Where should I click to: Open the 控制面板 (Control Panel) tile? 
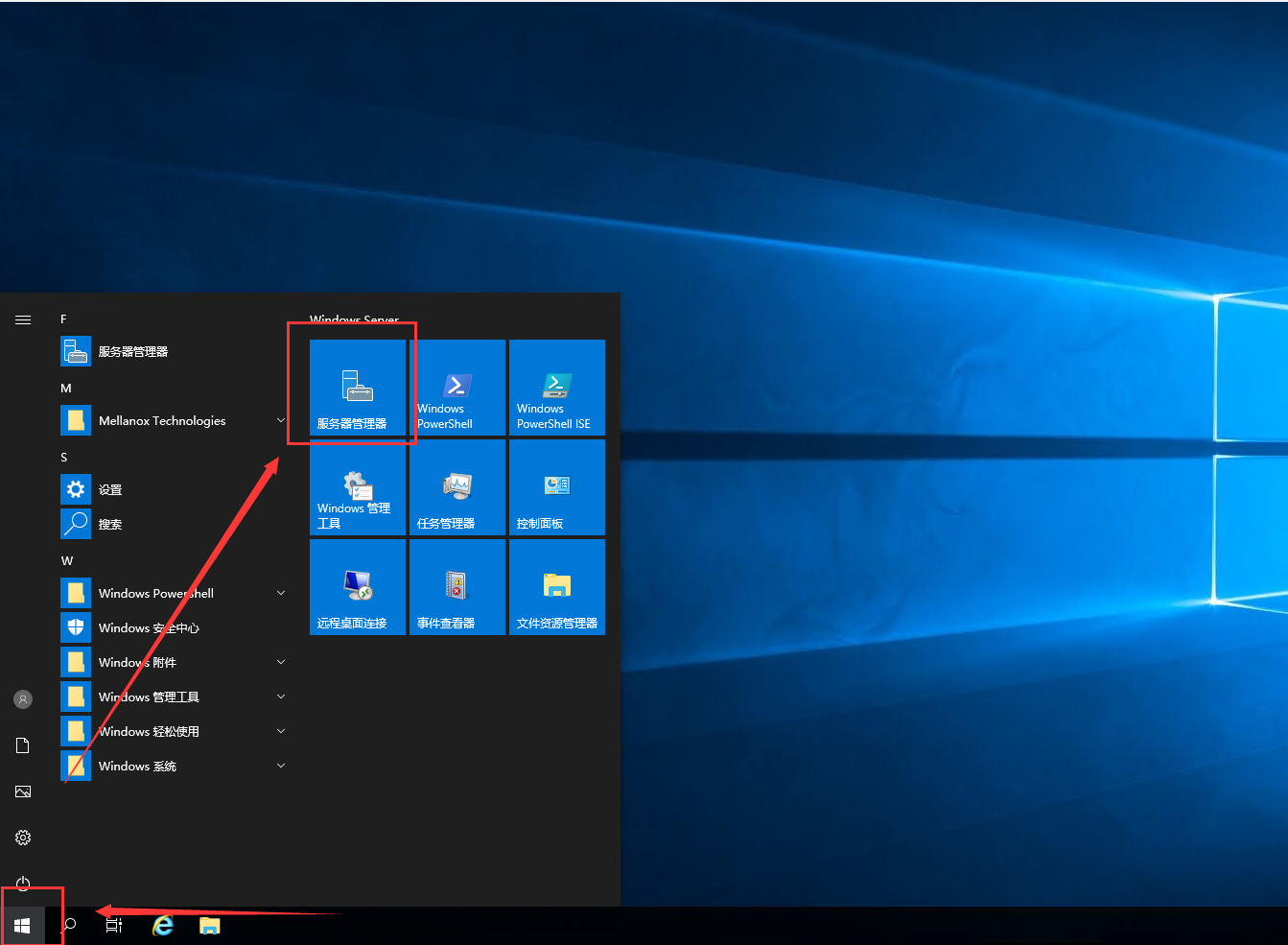click(x=556, y=486)
